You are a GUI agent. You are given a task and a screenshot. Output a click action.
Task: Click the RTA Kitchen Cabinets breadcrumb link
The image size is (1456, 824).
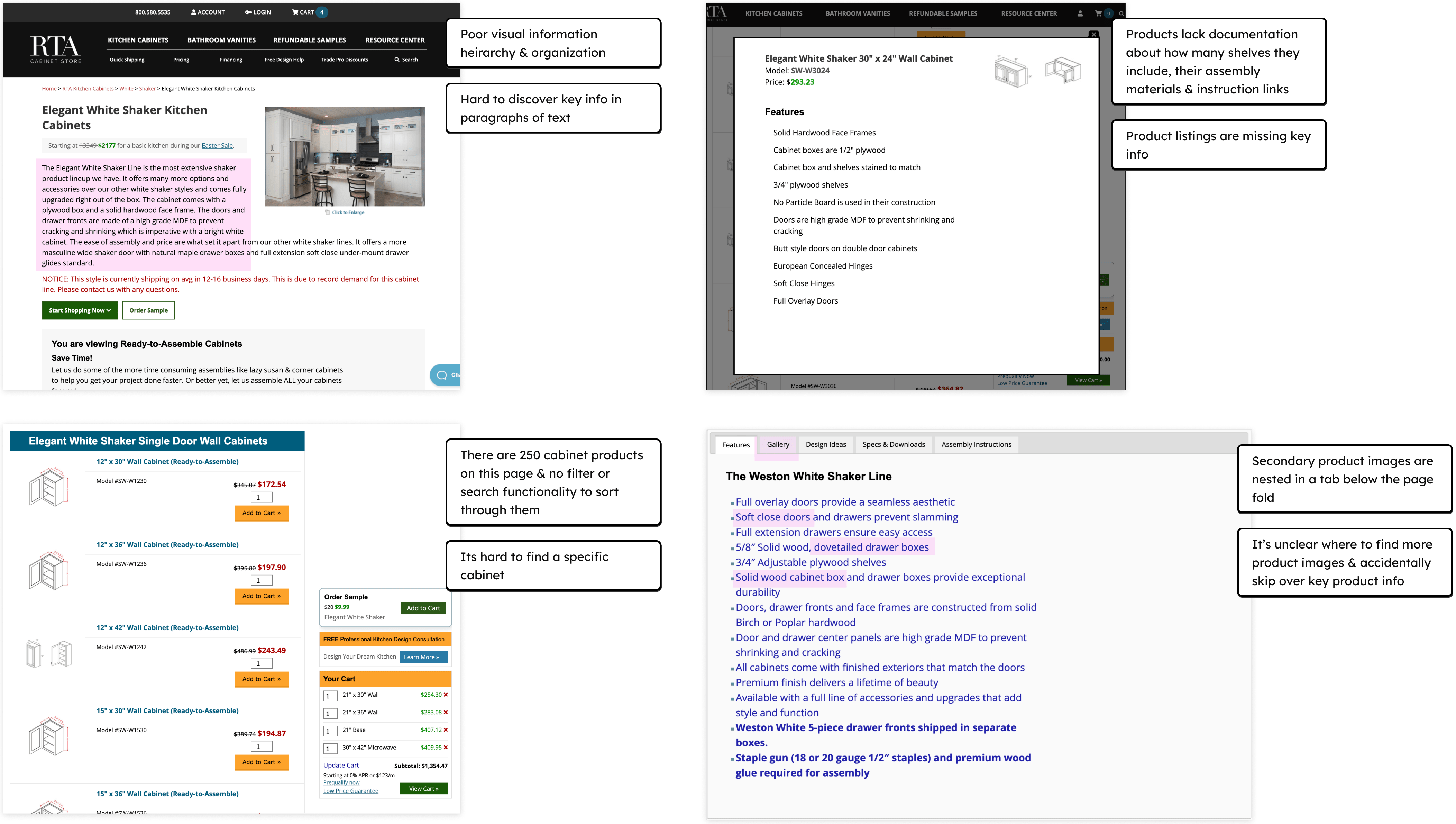[88, 88]
